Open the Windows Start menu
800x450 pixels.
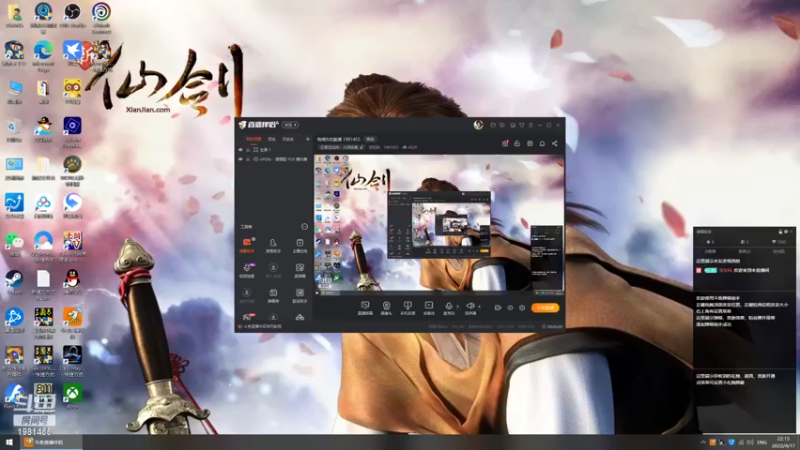pyautogui.click(x=9, y=442)
